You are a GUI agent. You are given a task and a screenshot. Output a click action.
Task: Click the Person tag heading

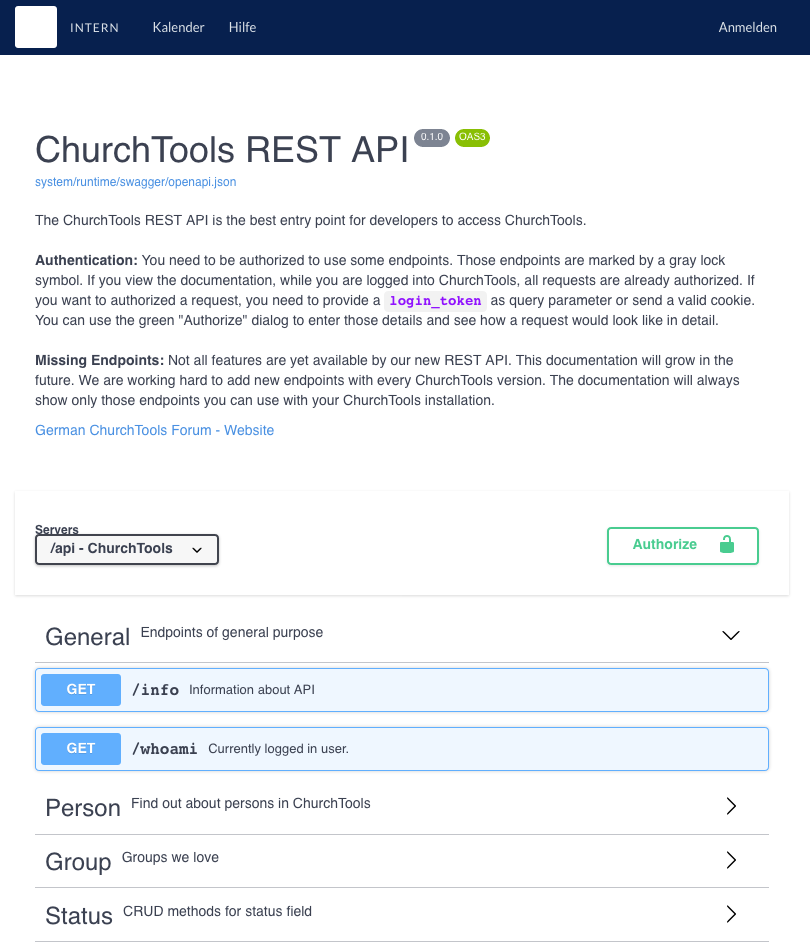coord(83,808)
